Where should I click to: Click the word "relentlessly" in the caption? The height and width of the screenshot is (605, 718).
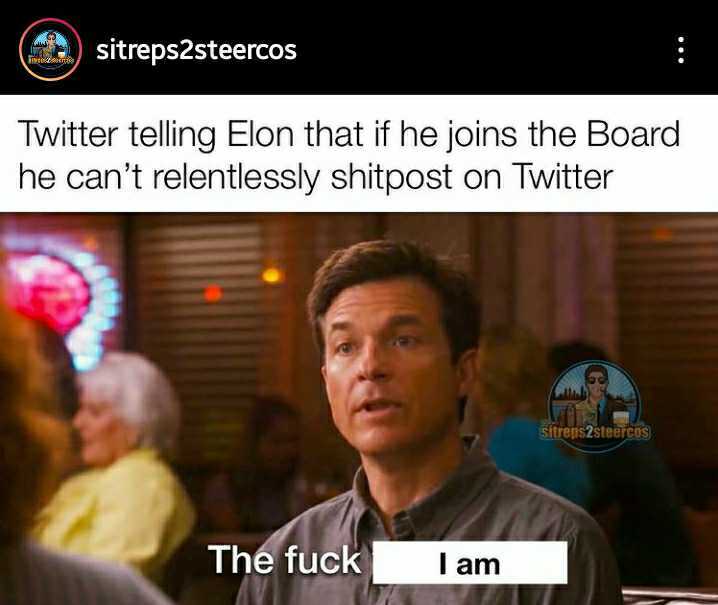[x=235, y=178]
